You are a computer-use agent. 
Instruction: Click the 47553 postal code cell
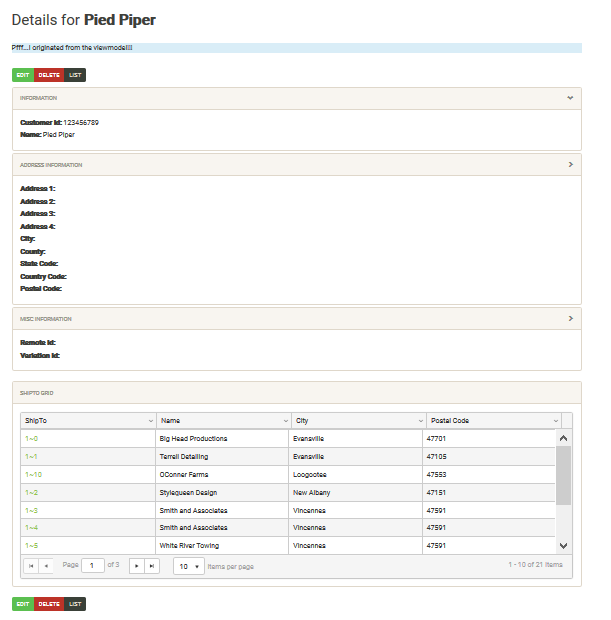pyautogui.click(x=489, y=474)
